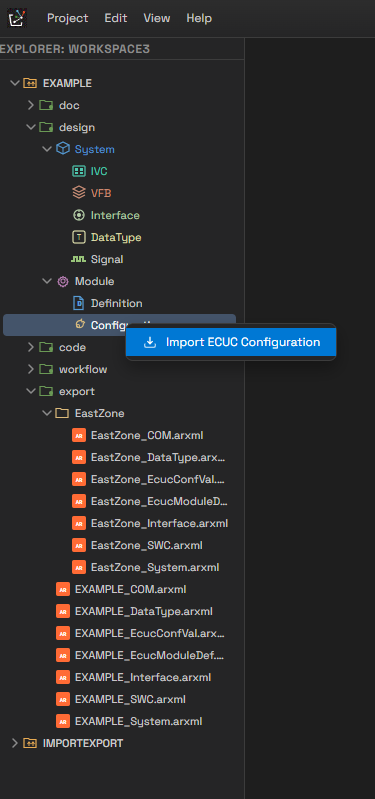Viewport: 375px width, 799px height.
Task: Open EastZone_DataType.arxml file
Action: 158,458
